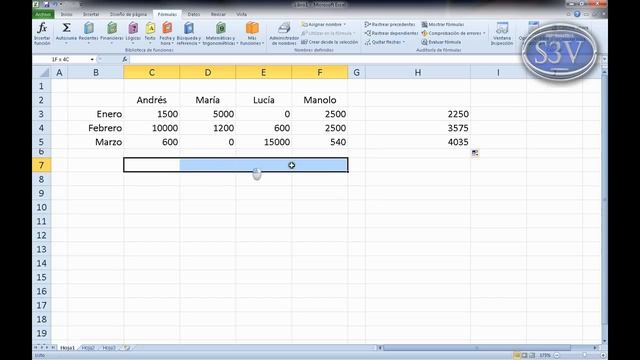The width and height of the screenshot is (640, 360).
Task: Click cell with value 540
Action: tap(320, 142)
